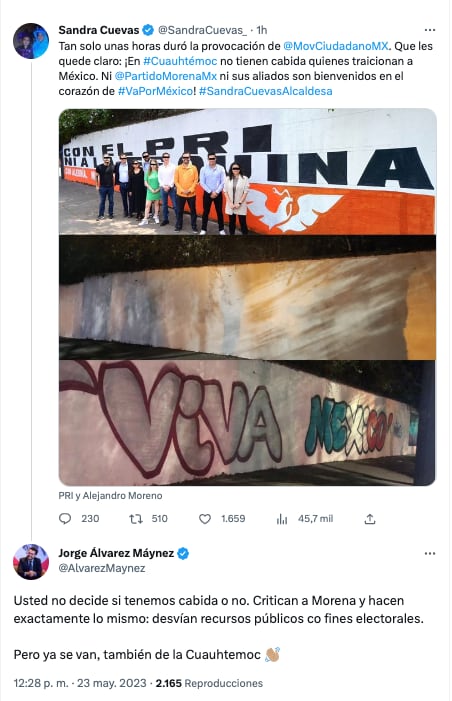Click Sandra Cuevas's verified badge

pyautogui.click(x=148, y=30)
